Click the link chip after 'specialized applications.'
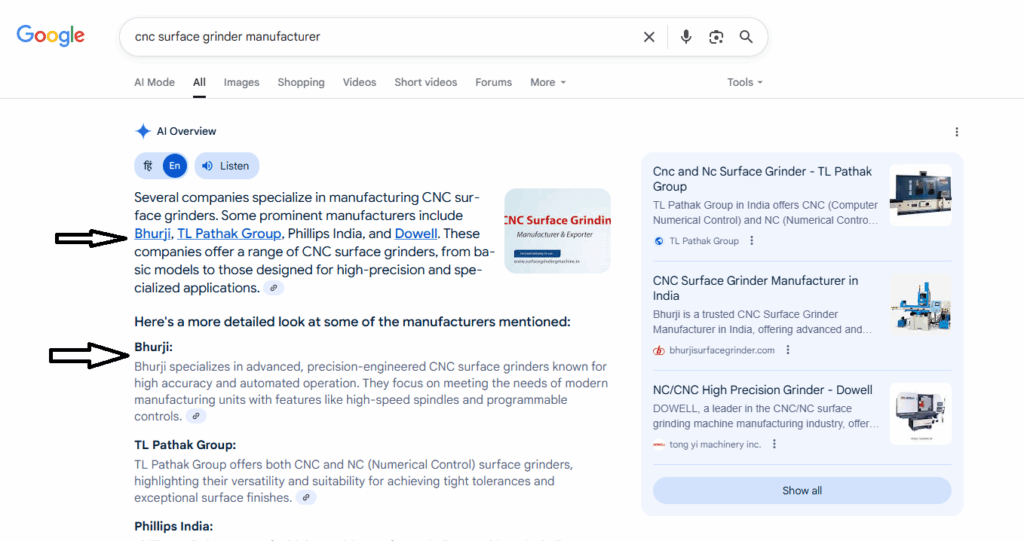Viewport: 1024px width, 541px height. pos(274,288)
